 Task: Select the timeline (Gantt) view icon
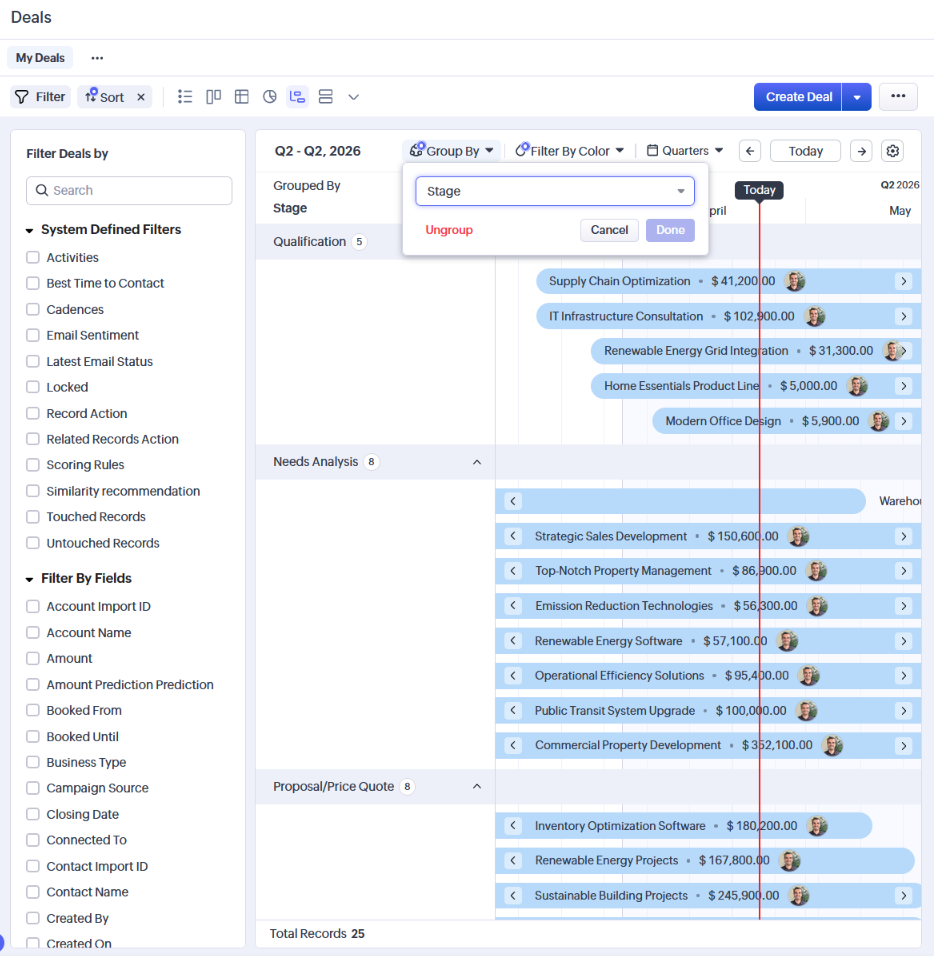297,97
